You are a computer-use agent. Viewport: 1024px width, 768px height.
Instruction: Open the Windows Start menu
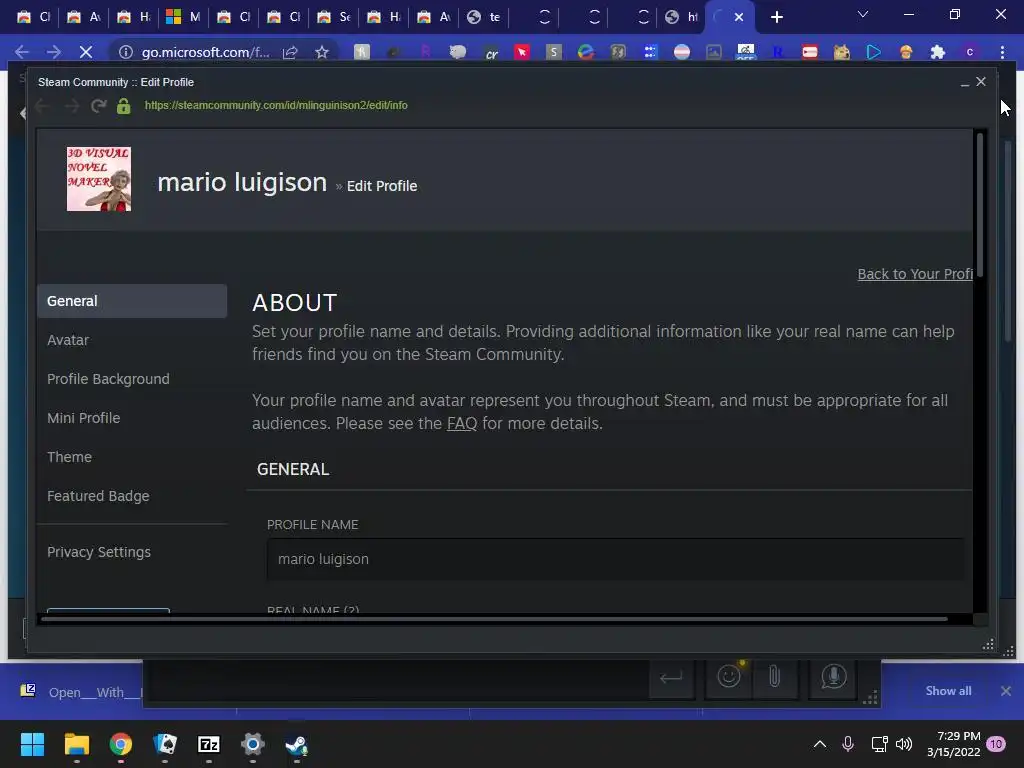click(32, 744)
